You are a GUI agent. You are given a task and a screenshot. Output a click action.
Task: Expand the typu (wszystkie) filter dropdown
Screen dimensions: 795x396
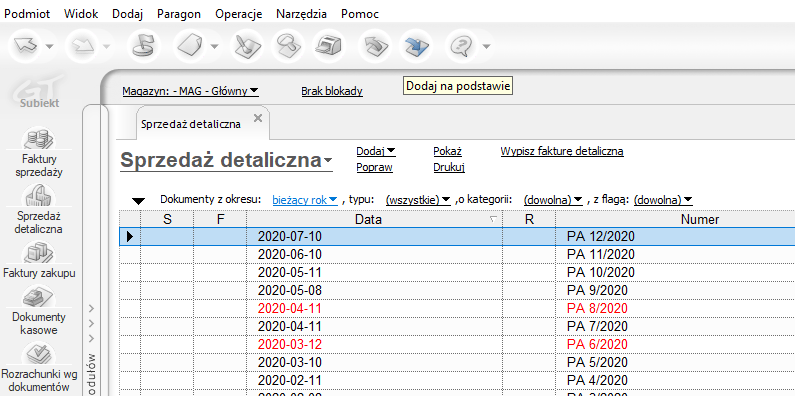tap(418, 200)
